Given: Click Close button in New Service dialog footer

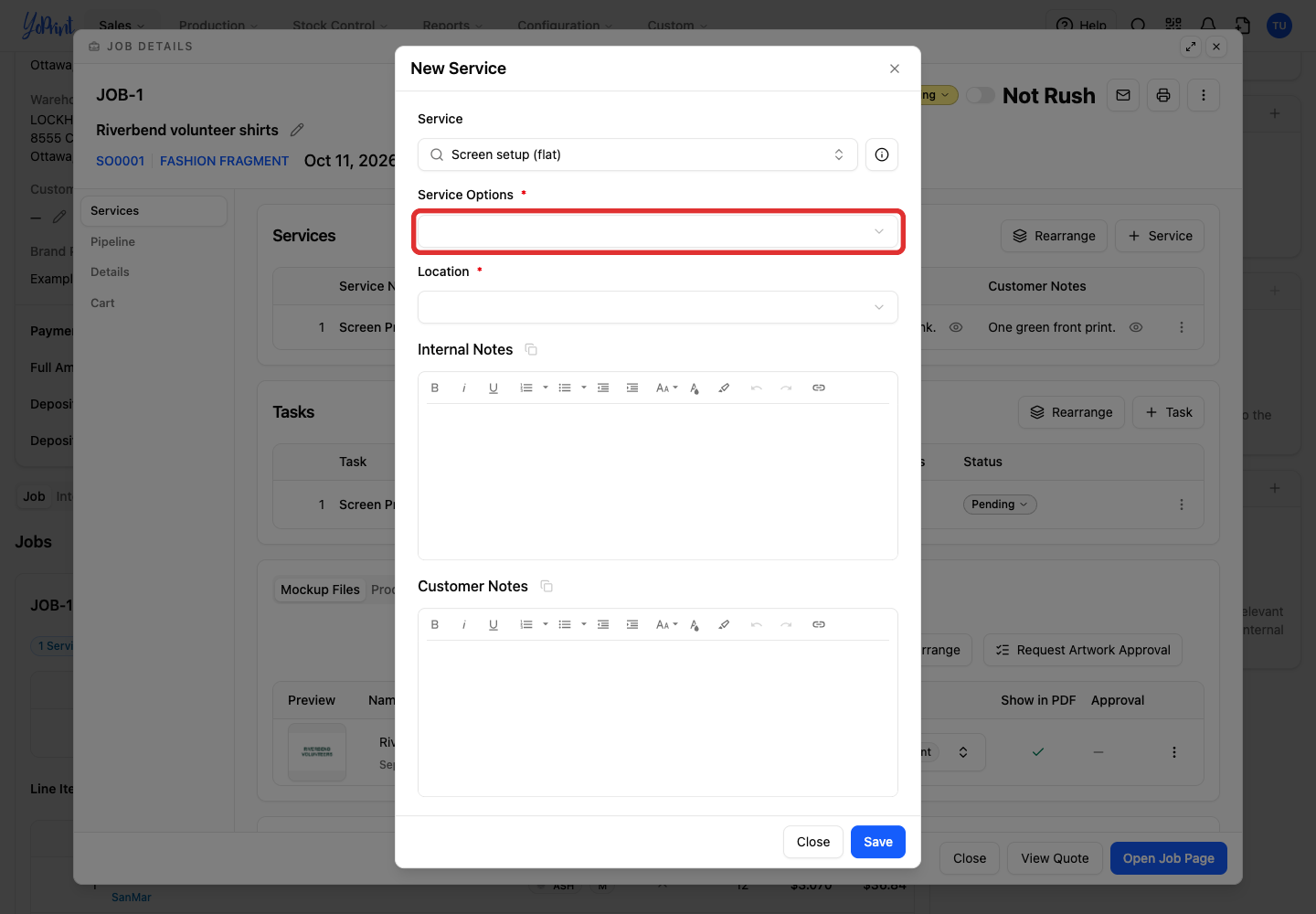Looking at the screenshot, I should point(813,842).
